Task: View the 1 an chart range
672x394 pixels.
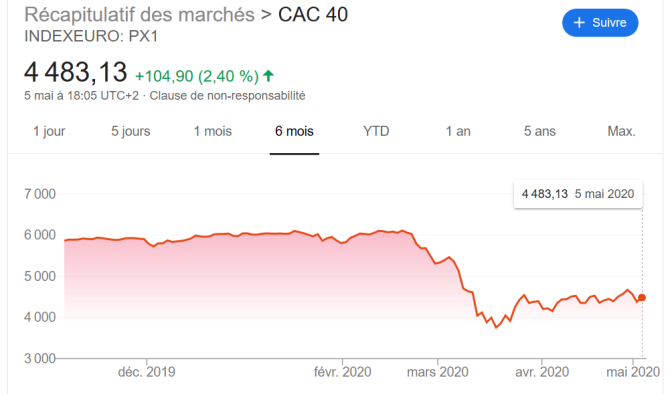Action: click(x=458, y=131)
